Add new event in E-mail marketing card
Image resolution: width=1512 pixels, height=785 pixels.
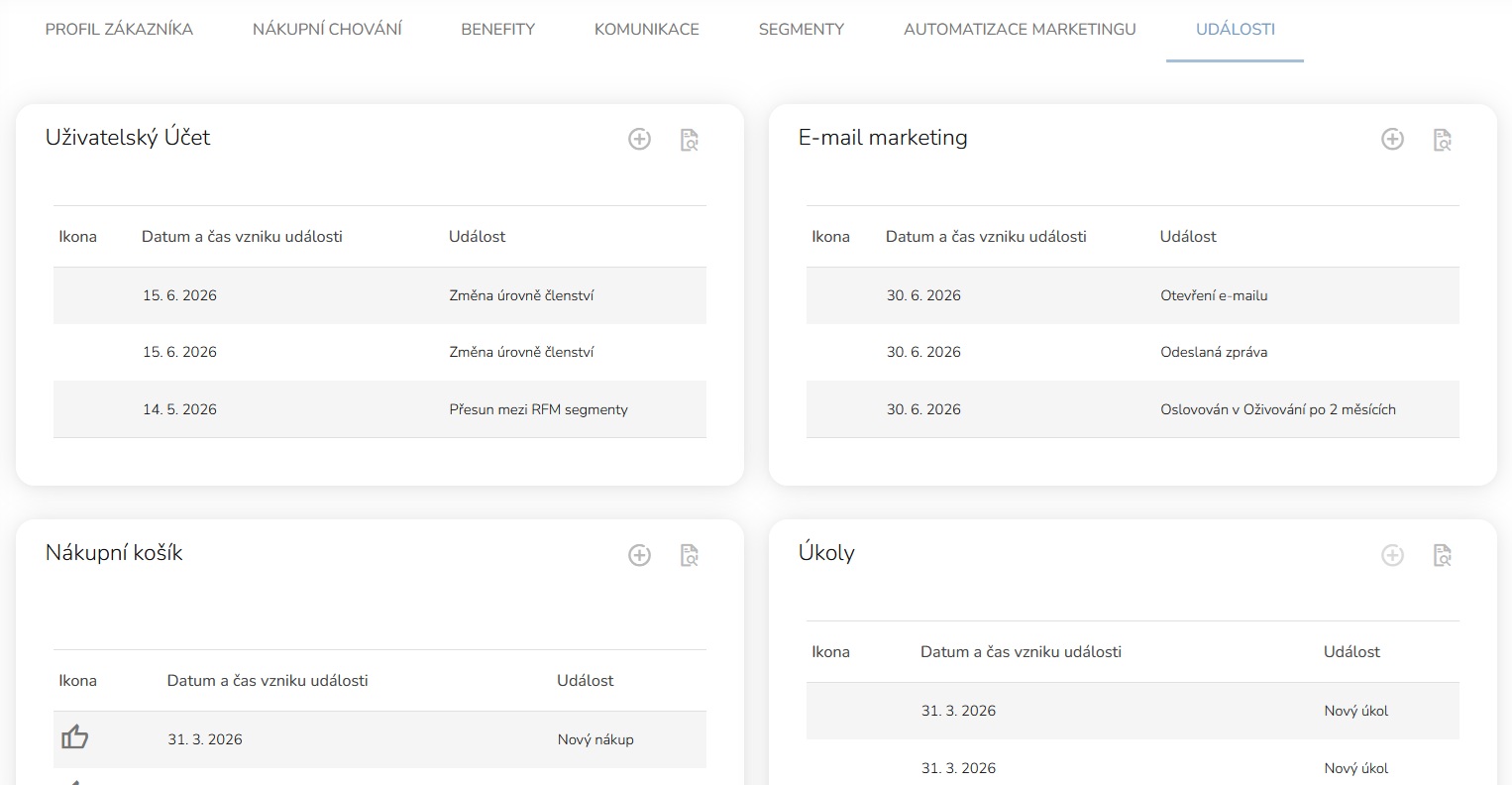(x=1393, y=140)
